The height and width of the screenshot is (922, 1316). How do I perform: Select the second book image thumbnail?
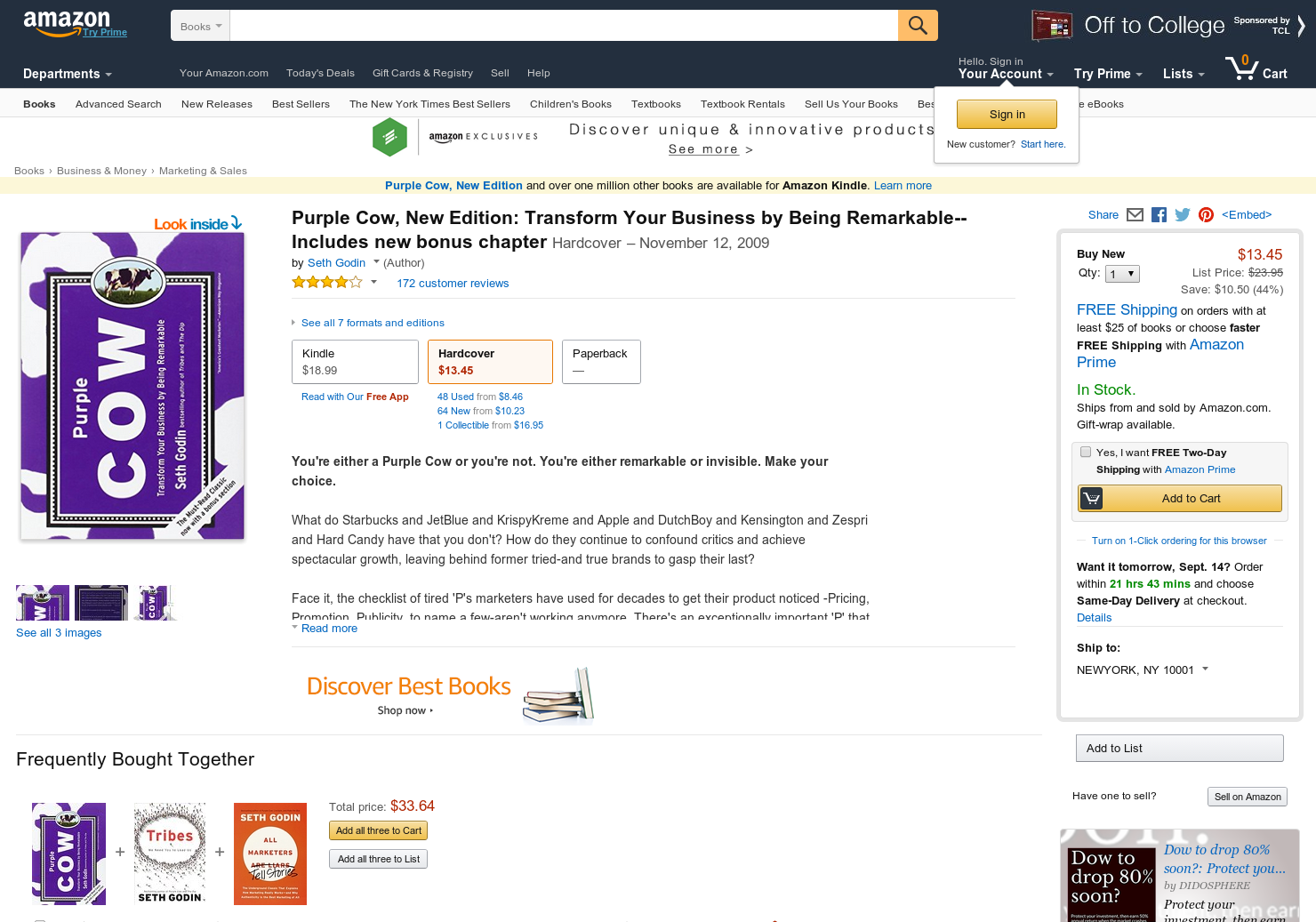(x=101, y=602)
